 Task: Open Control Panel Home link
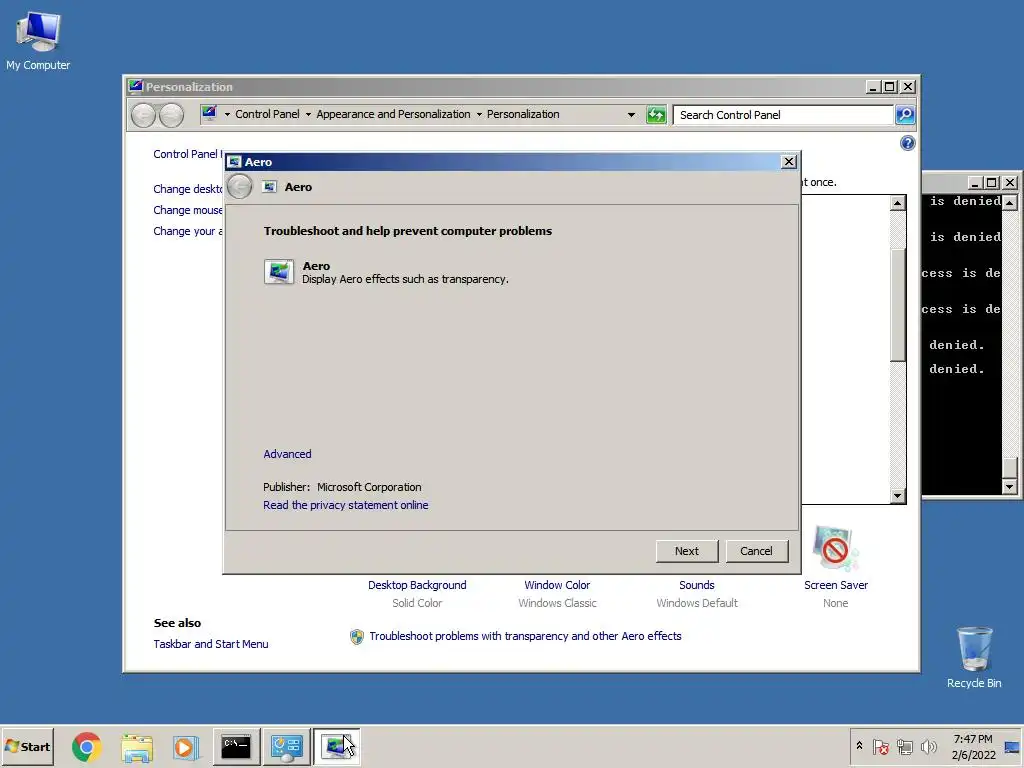(187, 154)
